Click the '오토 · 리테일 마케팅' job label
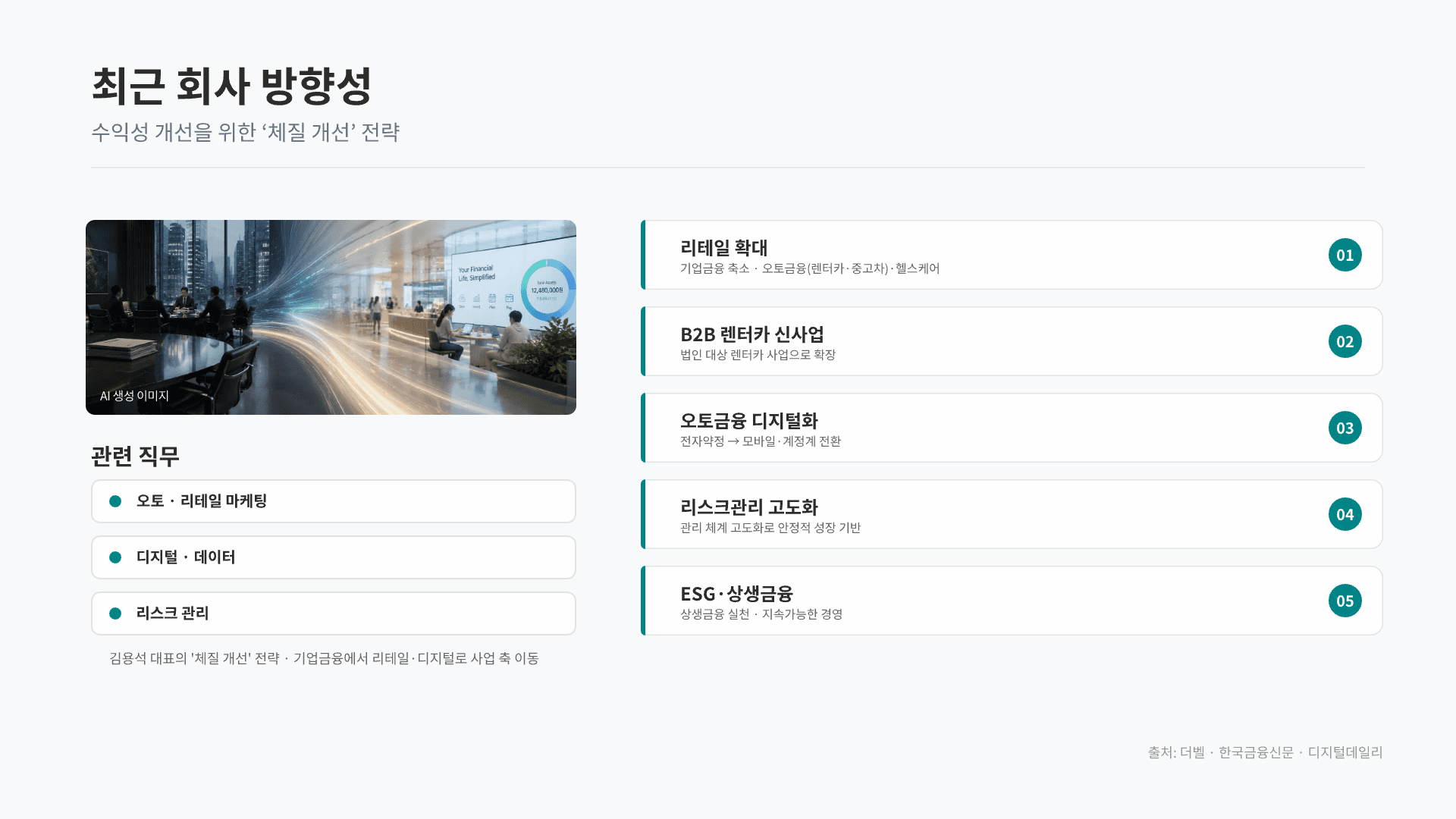1456x819 pixels. coord(202,501)
